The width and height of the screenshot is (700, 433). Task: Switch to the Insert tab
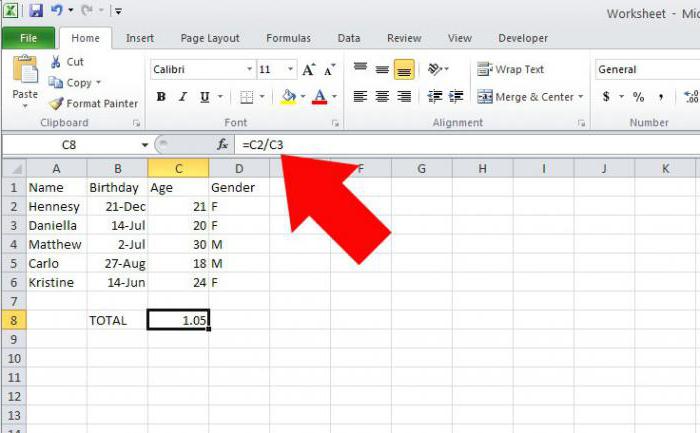[140, 38]
